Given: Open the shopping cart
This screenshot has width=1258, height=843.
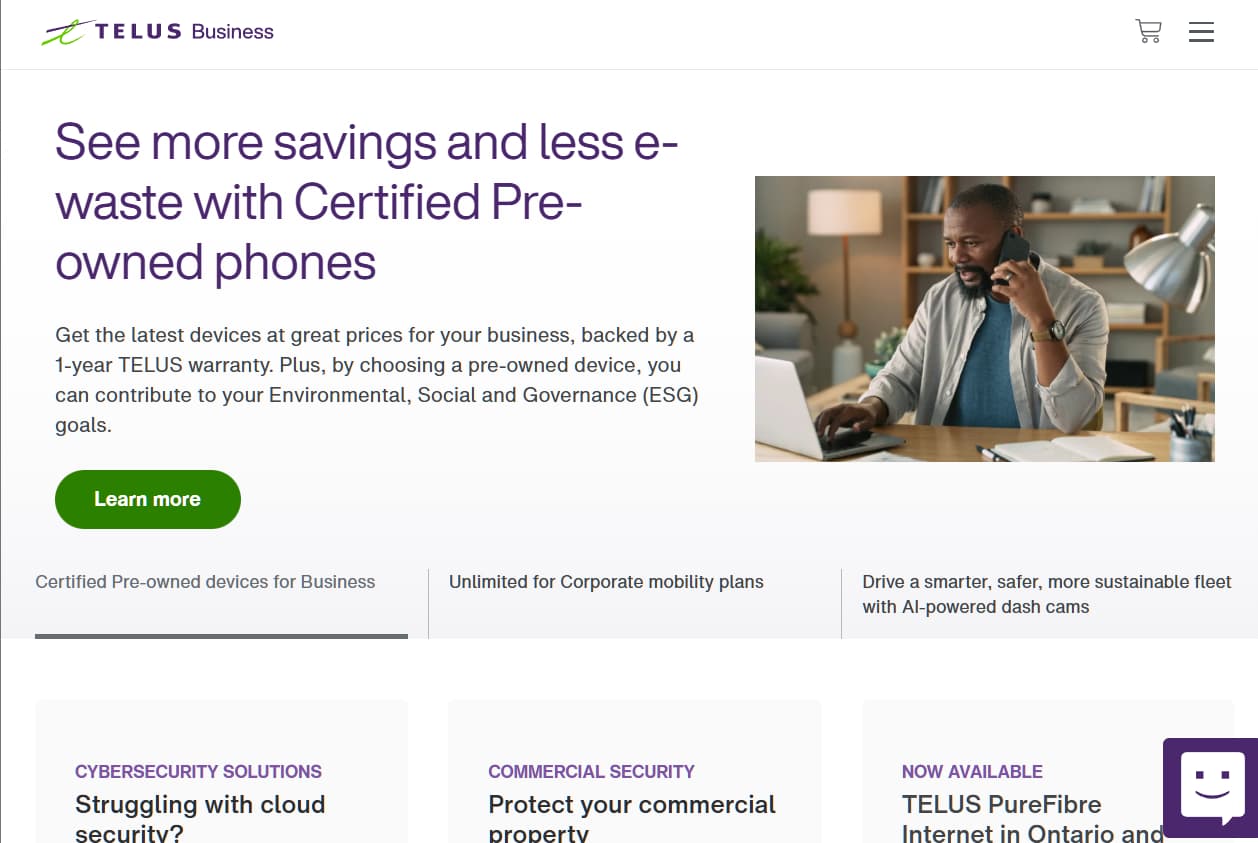Looking at the screenshot, I should click(x=1148, y=32).
